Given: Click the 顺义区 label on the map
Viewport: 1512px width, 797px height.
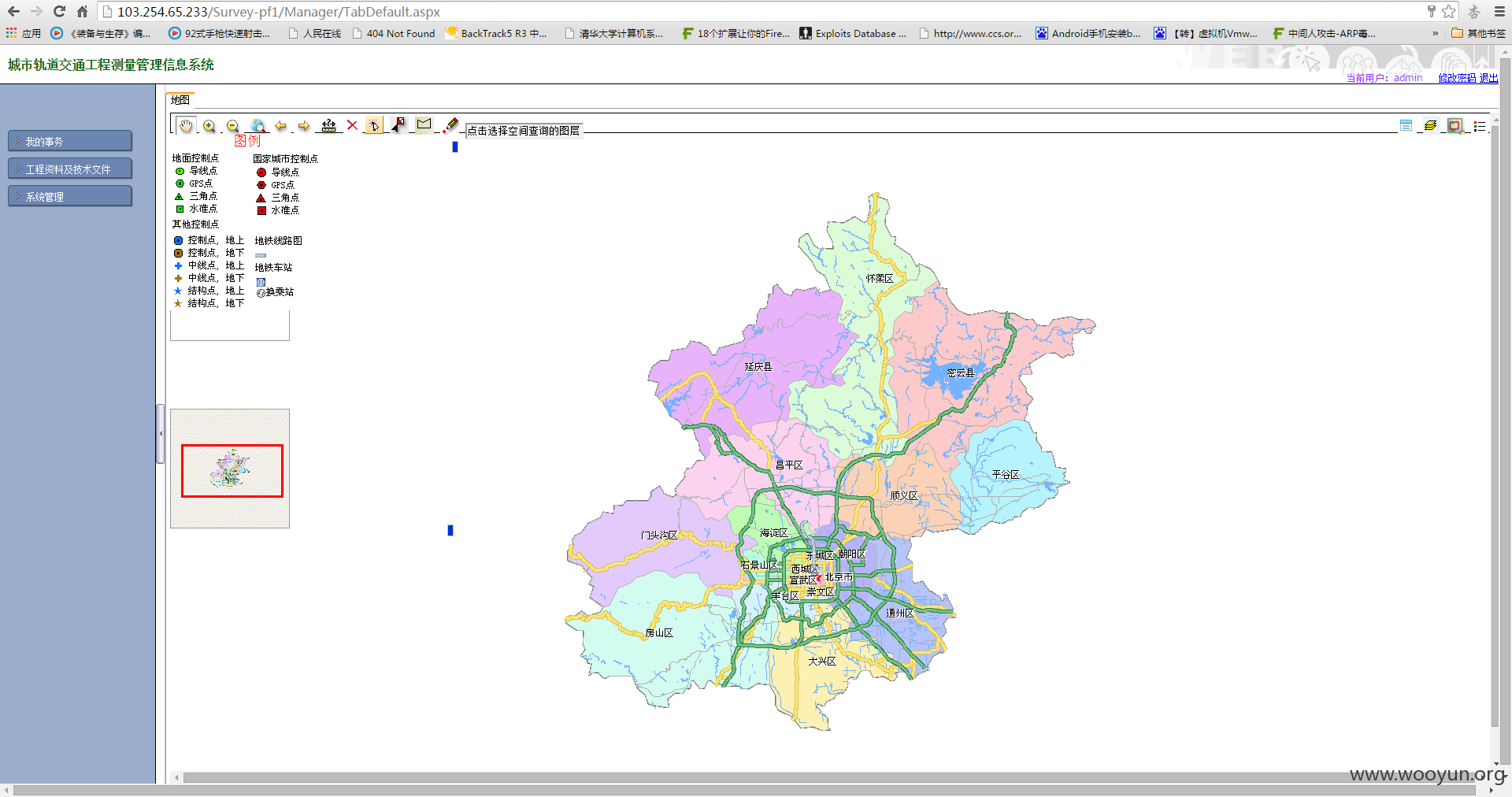Looking at the screenshot, I should pyautogui.click(x=904, y=496).
